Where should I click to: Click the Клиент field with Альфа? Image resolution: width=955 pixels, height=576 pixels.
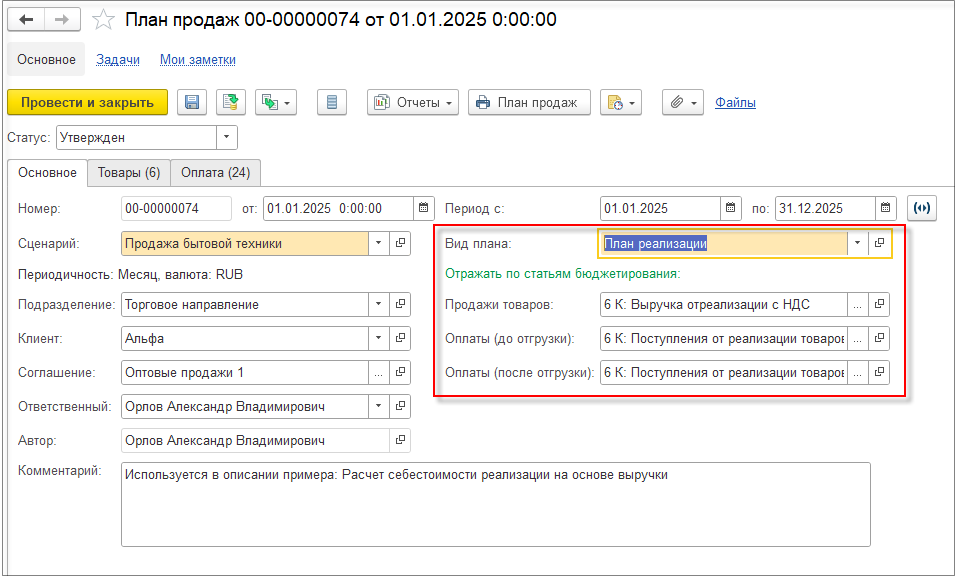coord(245,338)
